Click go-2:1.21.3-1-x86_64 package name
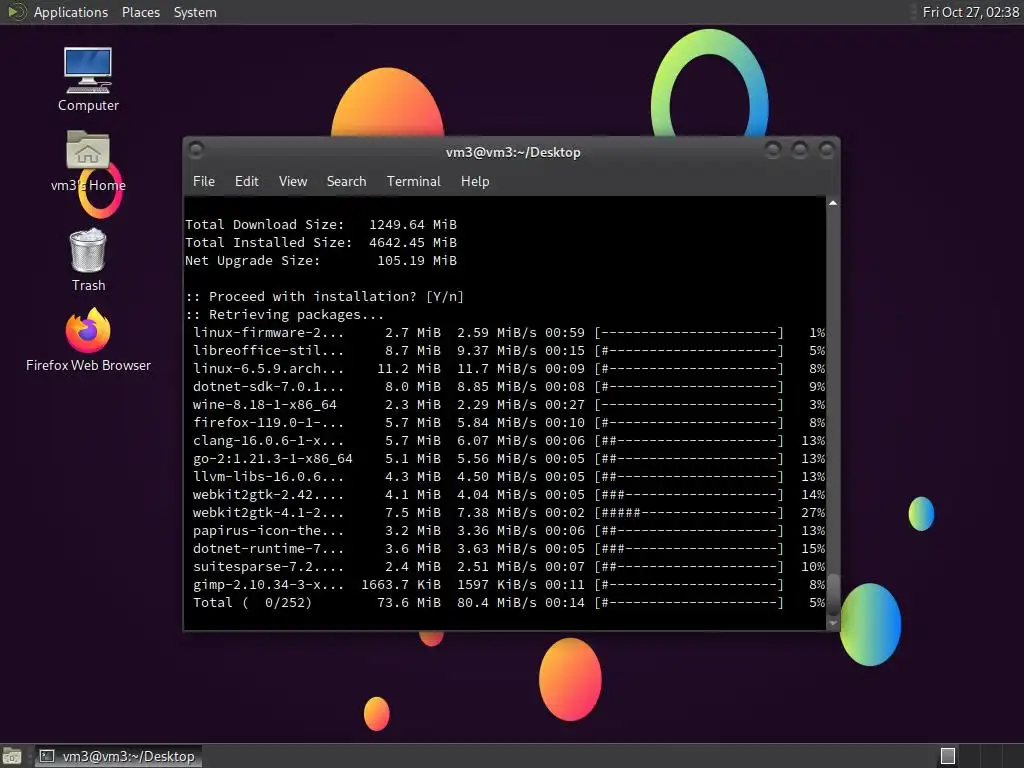Screen dimensions: 1024x768 click(x=272, y=458)
